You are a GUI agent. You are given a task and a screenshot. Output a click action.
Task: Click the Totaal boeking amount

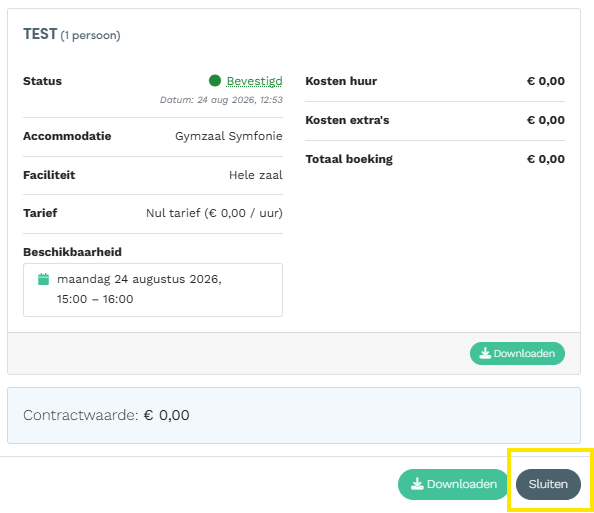pos(546,159)
